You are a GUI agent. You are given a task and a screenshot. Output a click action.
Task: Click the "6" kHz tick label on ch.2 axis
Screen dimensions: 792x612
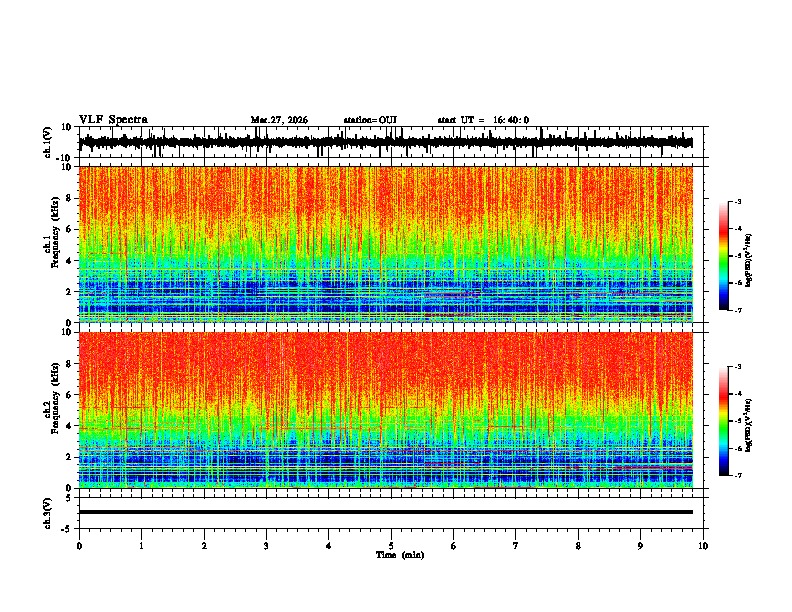[x=69, y=395]
